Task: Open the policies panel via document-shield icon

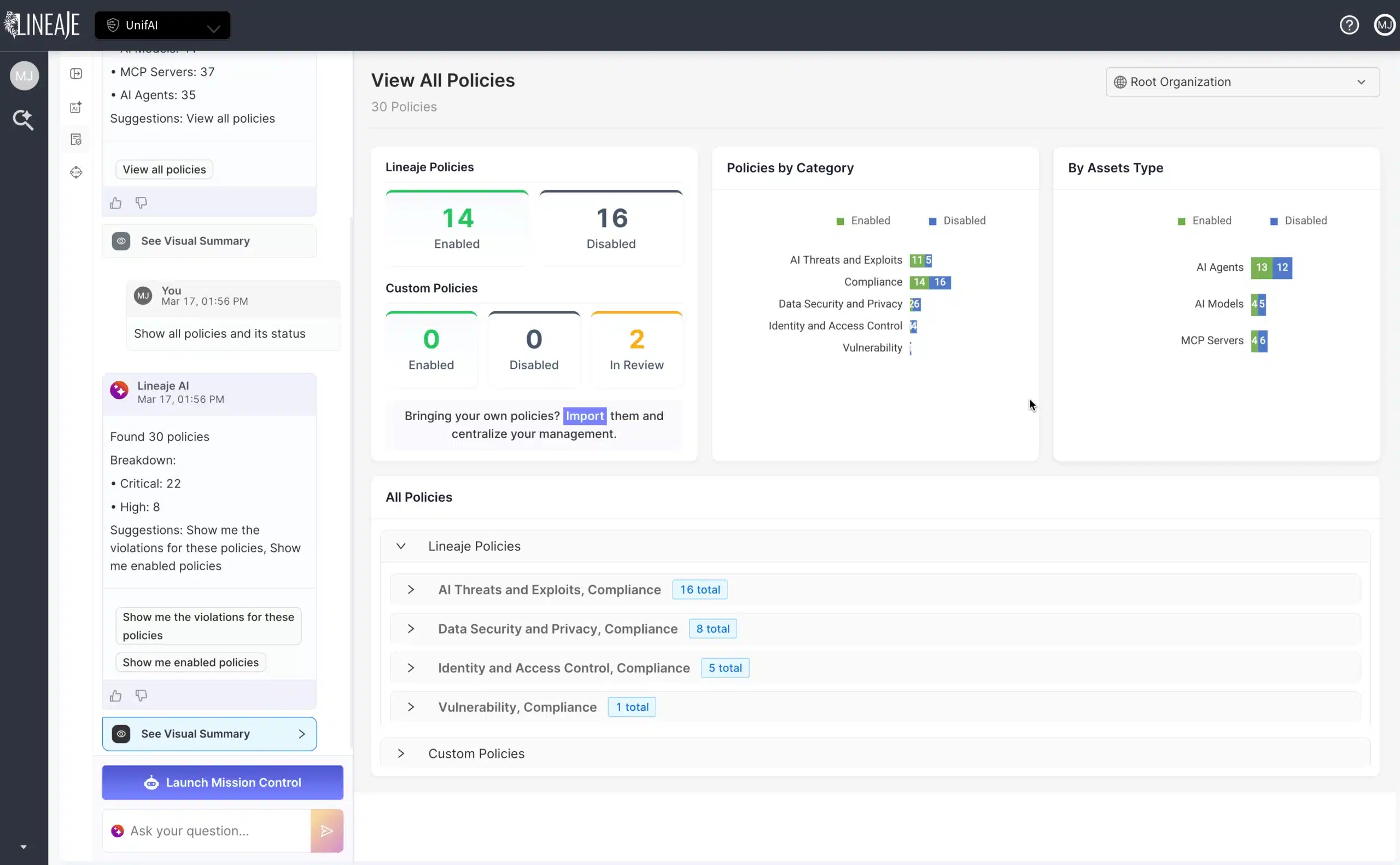Action: [x=76, y=139]
